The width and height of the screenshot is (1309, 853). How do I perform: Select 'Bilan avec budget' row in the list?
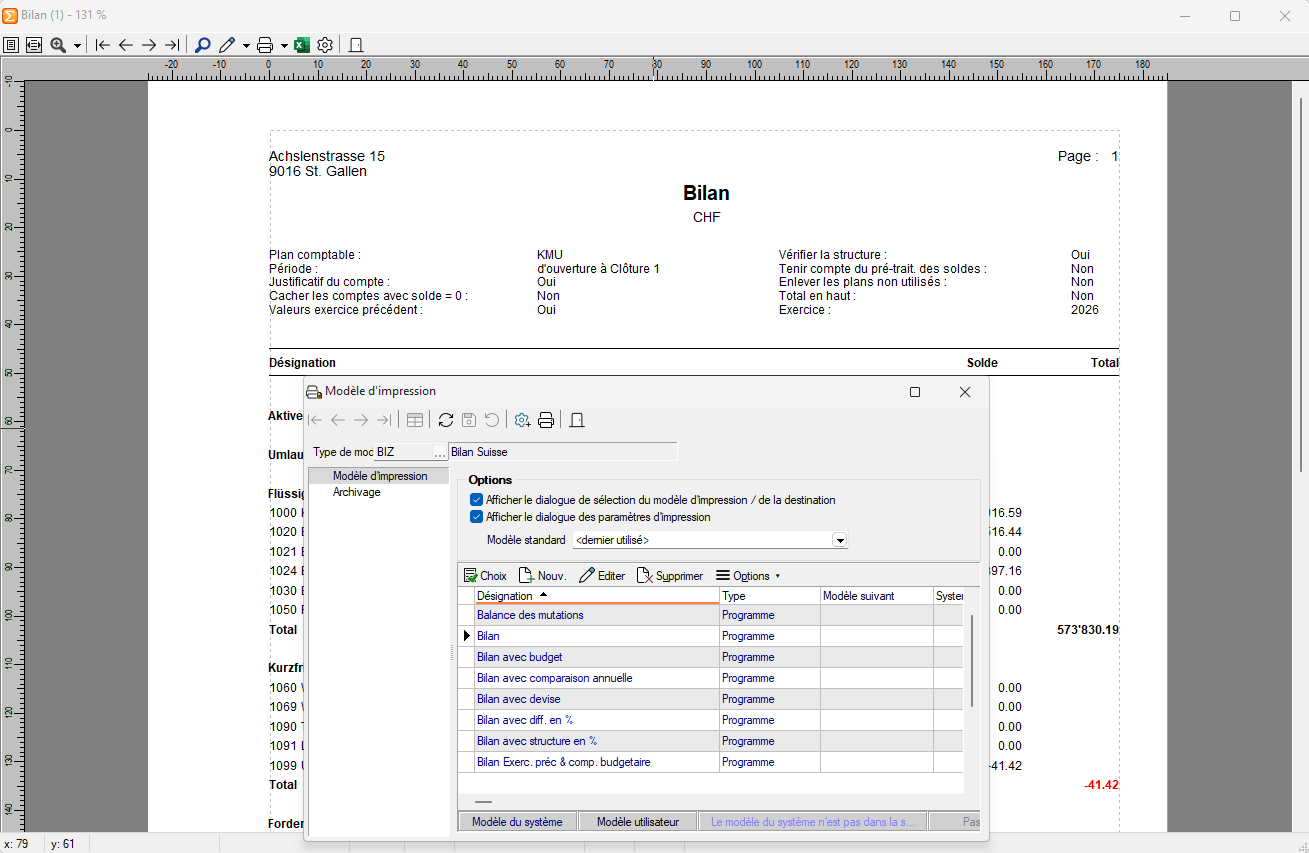coord(520,657)
